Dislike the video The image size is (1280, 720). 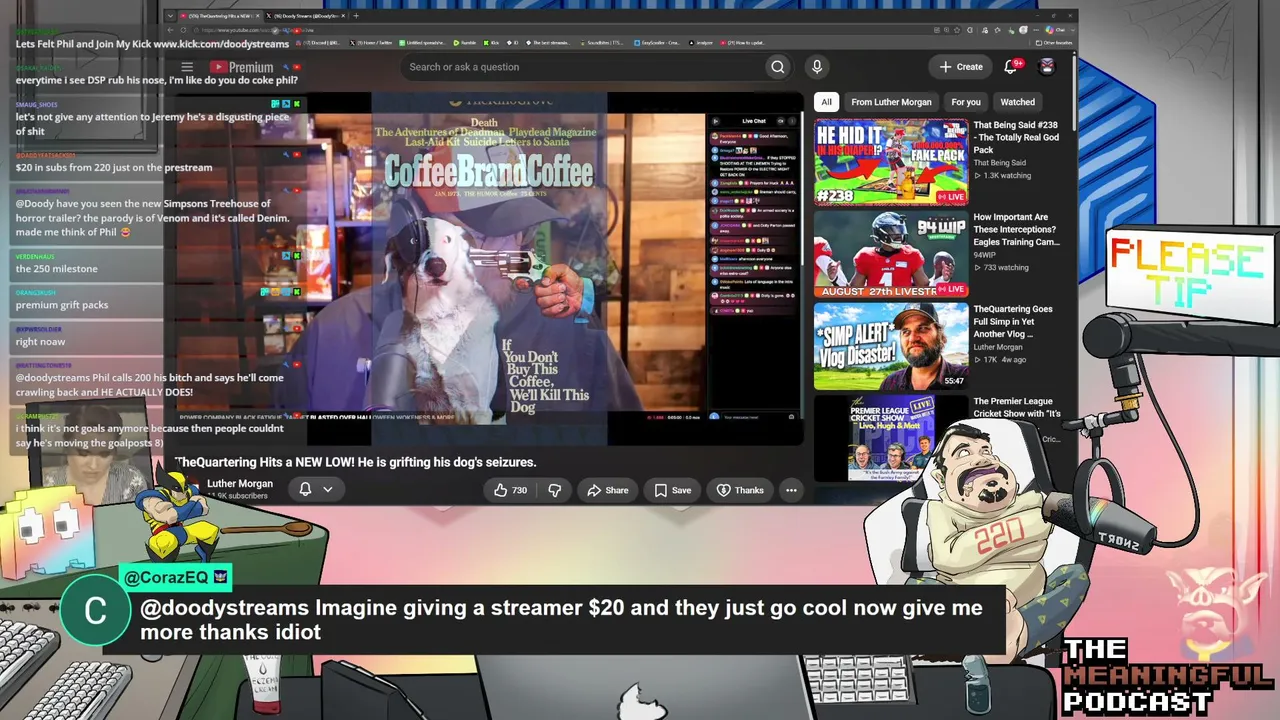pos(554,490)
